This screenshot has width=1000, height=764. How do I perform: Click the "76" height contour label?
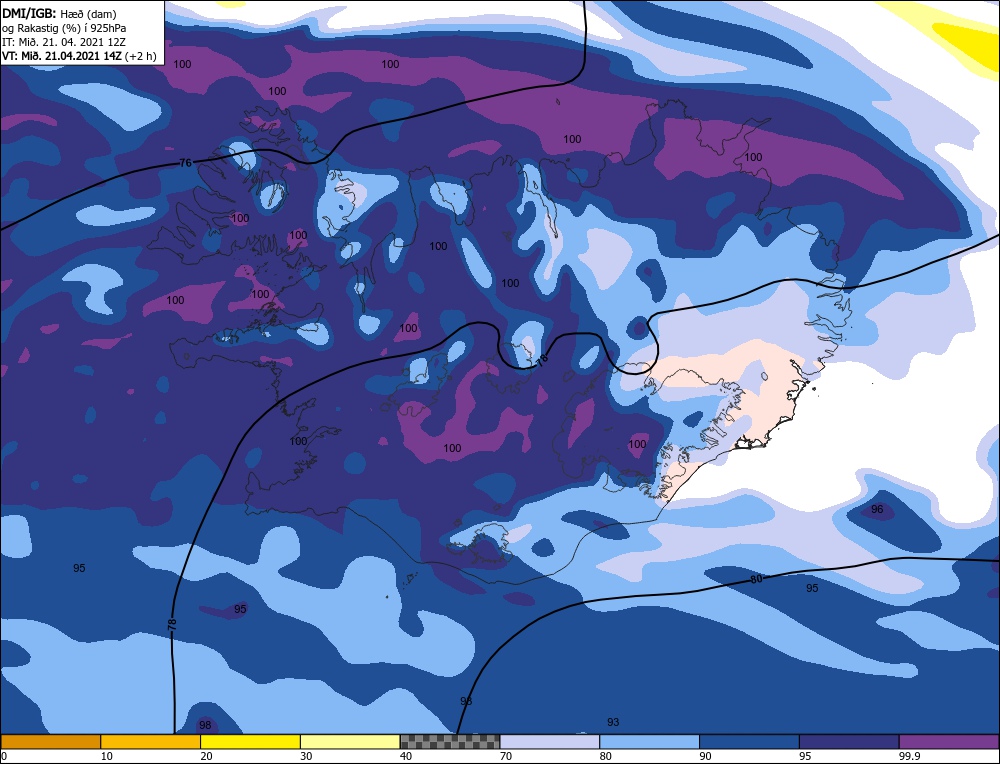(x=185, y=163)
